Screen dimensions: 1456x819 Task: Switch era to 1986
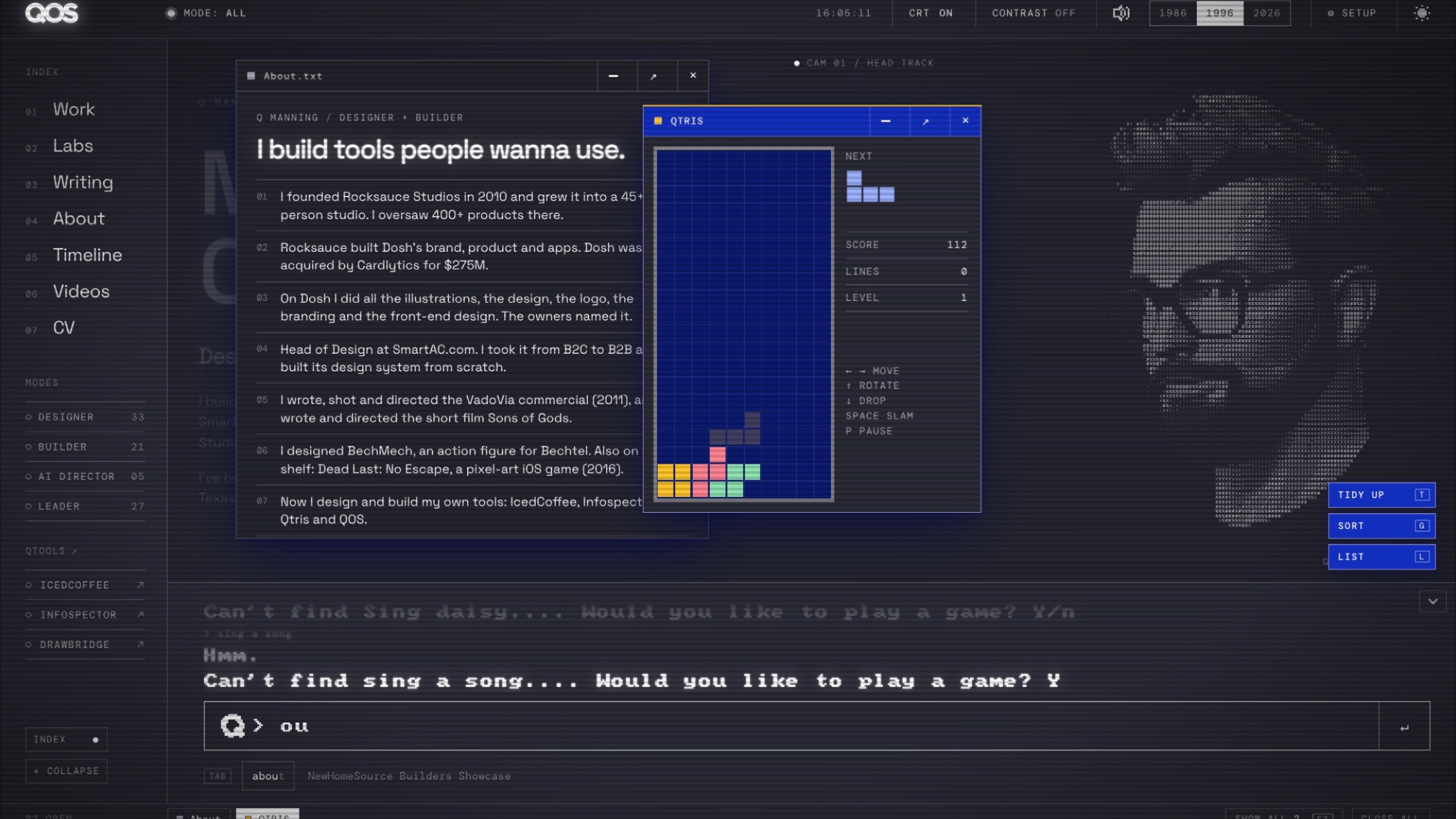pyautogui.click(x=1173, y=13)
